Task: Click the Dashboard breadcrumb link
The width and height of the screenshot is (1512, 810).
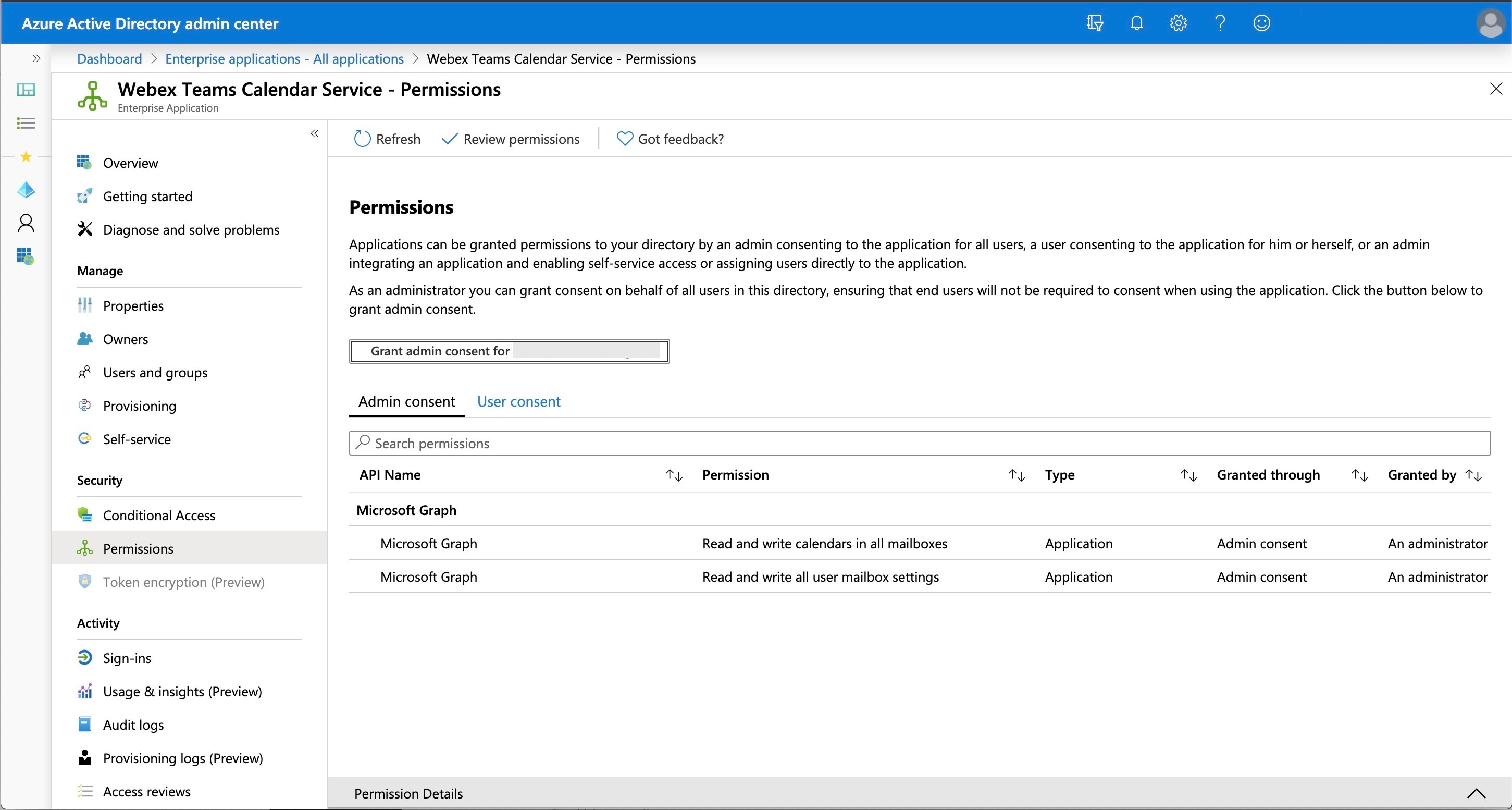Action: (x=110, y=59)
